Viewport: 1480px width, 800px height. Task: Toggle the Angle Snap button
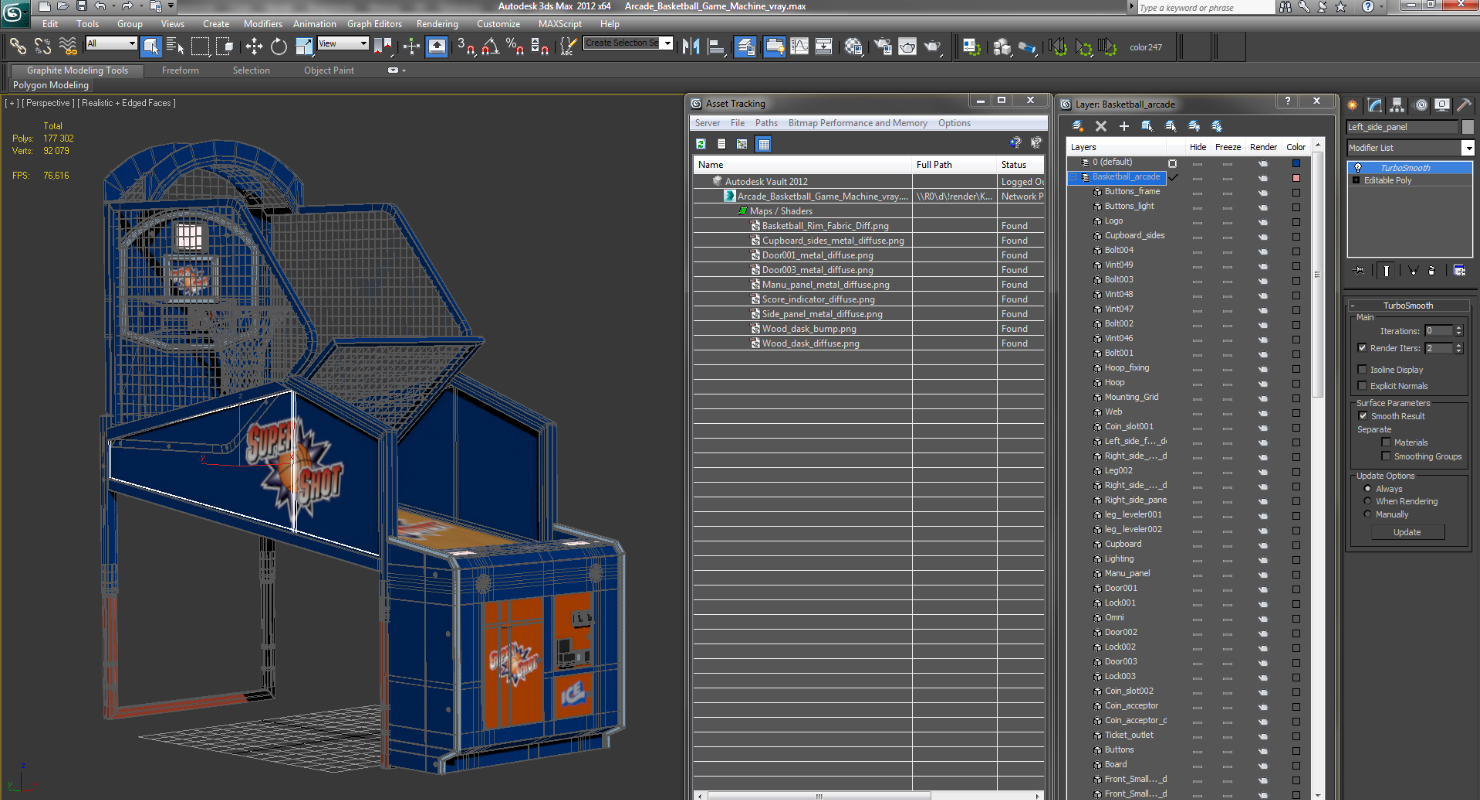point(490,46)
